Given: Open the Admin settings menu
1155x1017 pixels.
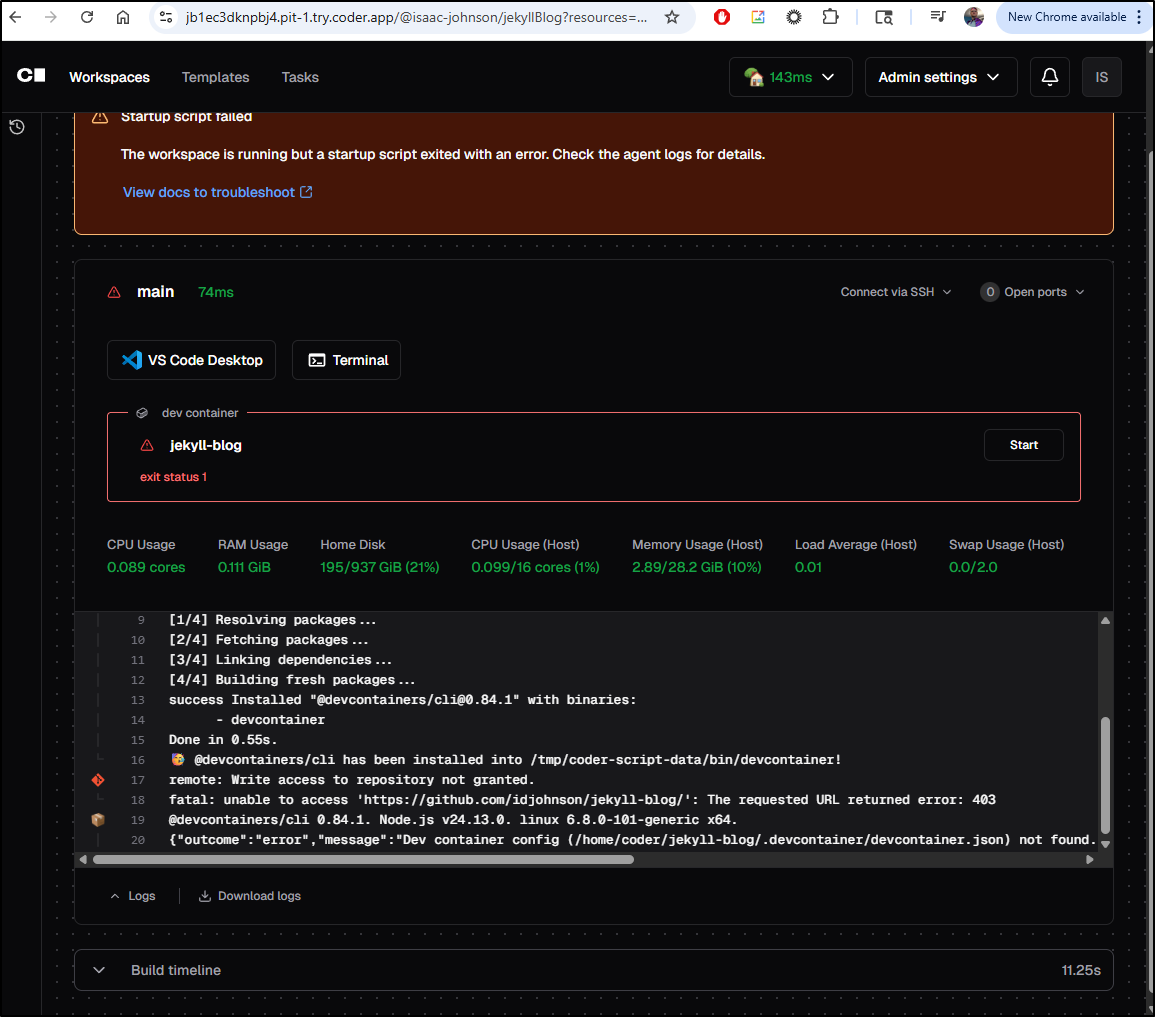Looking at the screenshot, I should pyautogui.click(x=940, y=77).
